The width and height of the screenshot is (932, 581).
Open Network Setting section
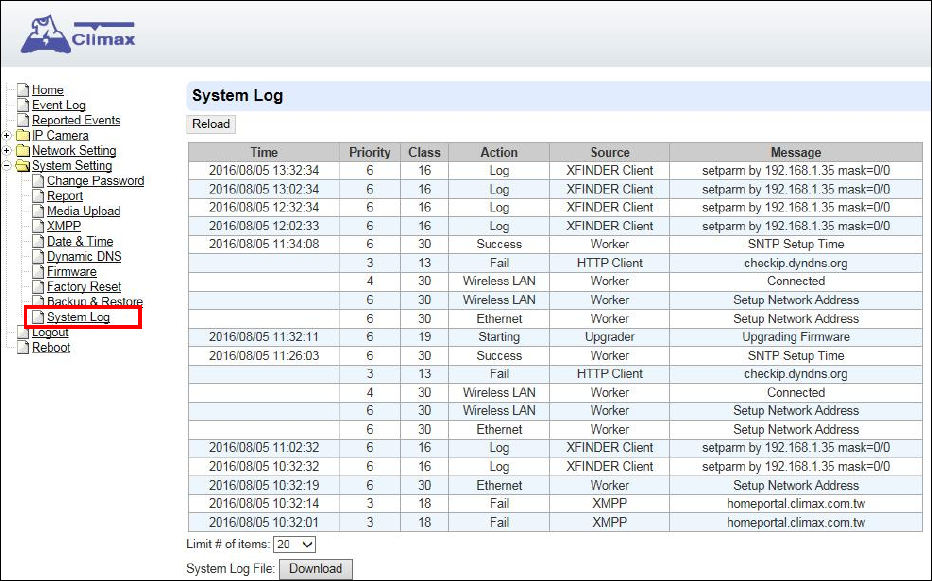(x=74, y=150)
